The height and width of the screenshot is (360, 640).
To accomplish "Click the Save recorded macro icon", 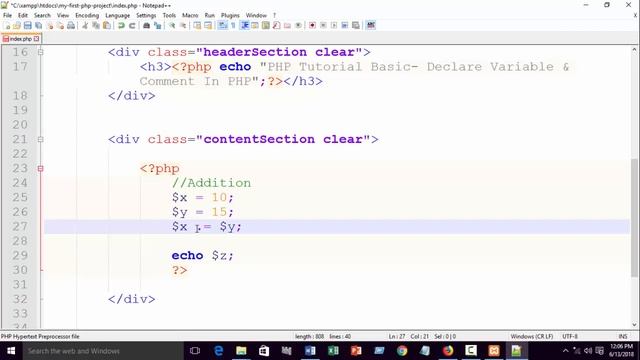I will click(x=356, y=26).
